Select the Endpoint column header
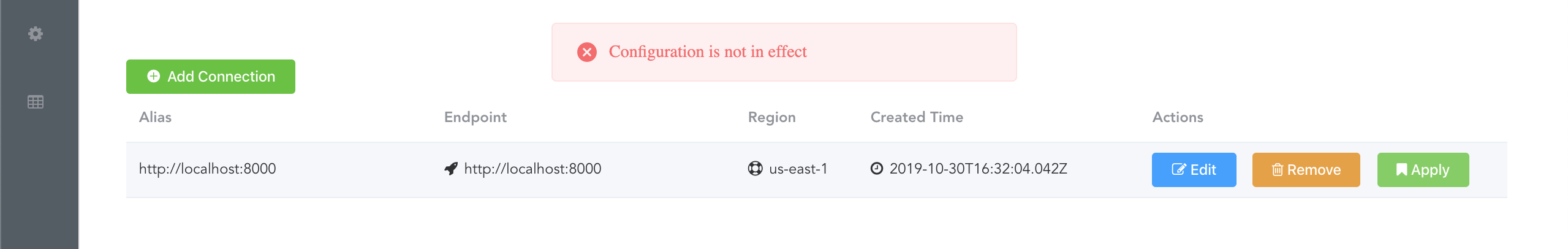The width and height of the screenshot is (1568, 249). (475, 117)
